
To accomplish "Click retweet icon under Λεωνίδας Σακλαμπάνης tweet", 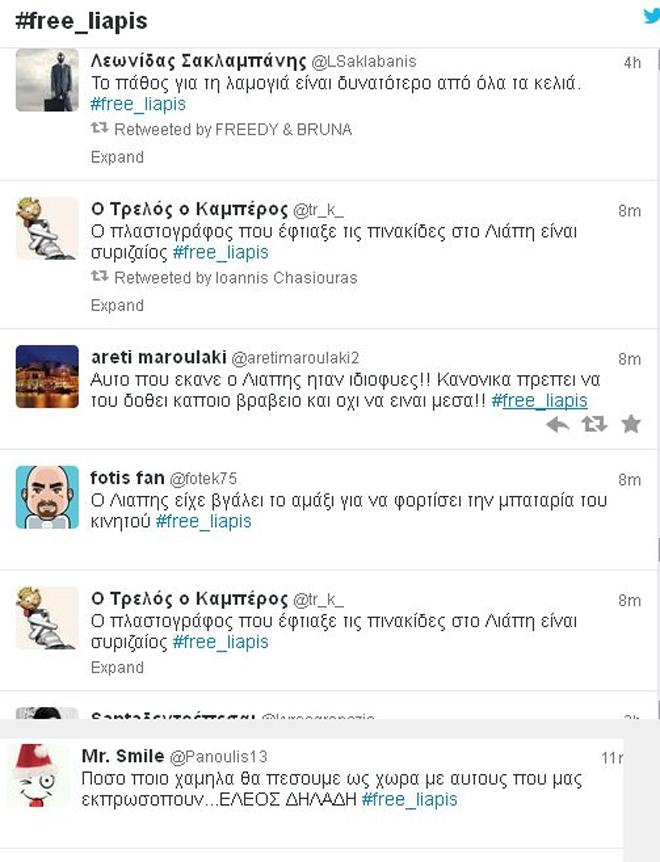I will [x=99, y=128].
